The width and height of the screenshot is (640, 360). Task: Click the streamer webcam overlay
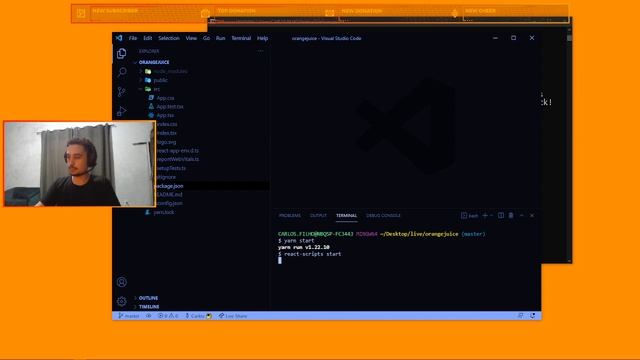(x=80, y=164)
